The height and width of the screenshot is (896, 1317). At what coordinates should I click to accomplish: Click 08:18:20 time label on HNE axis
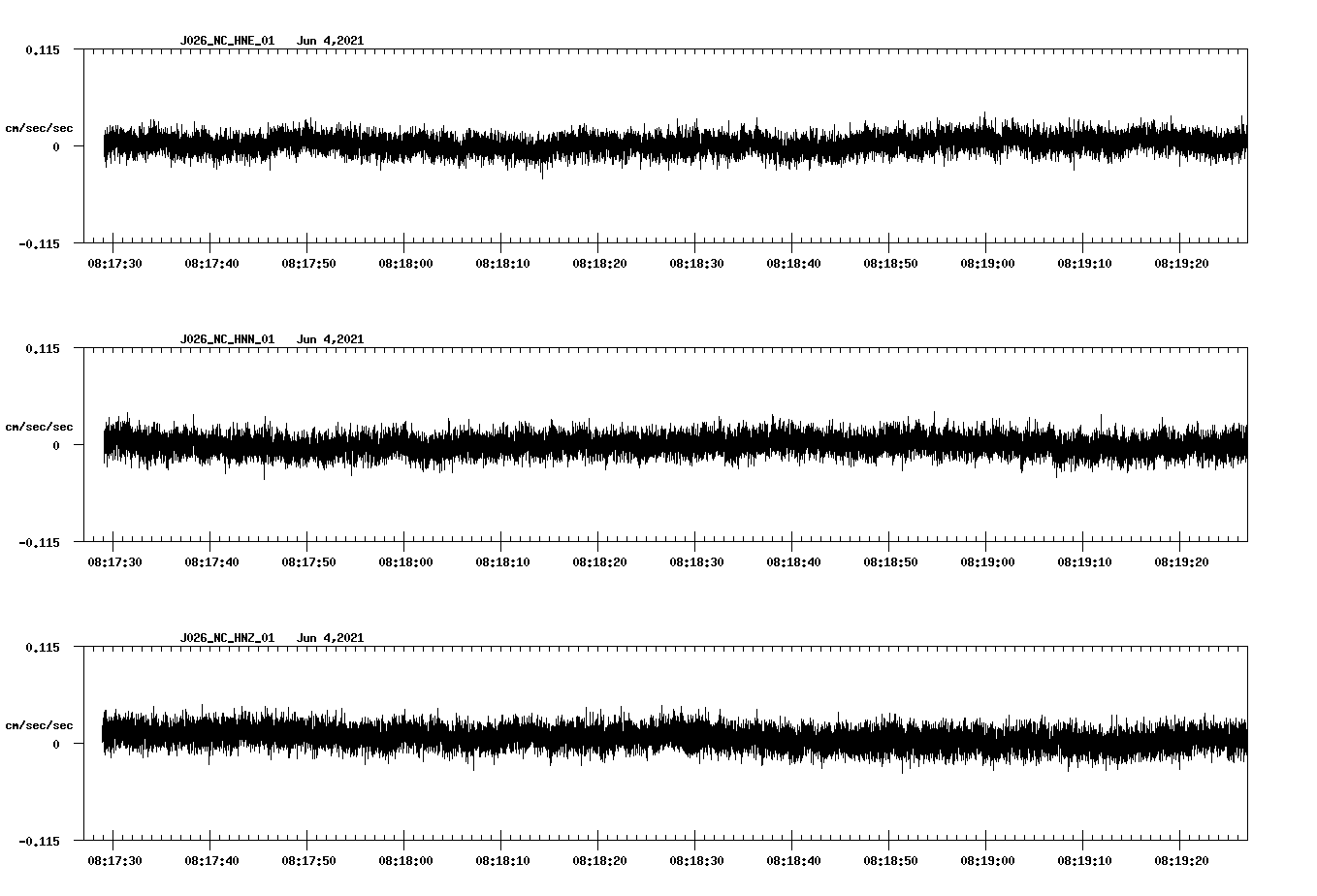coord(599,263)
